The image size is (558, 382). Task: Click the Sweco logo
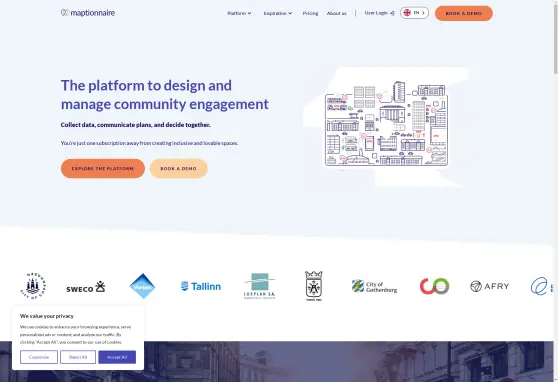click(86, 287)
